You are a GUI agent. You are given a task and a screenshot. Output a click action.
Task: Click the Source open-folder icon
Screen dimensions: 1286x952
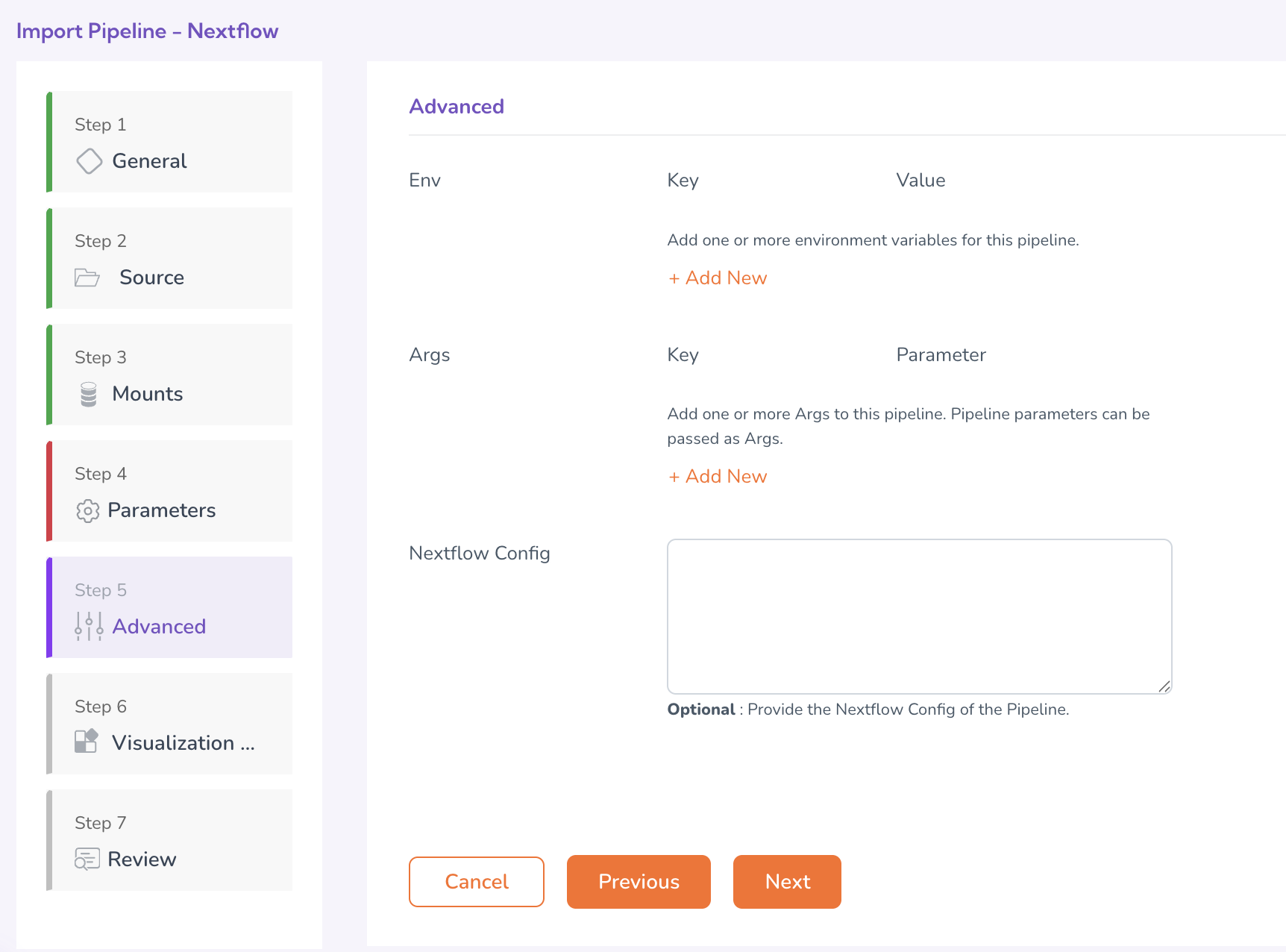(87, 278)
